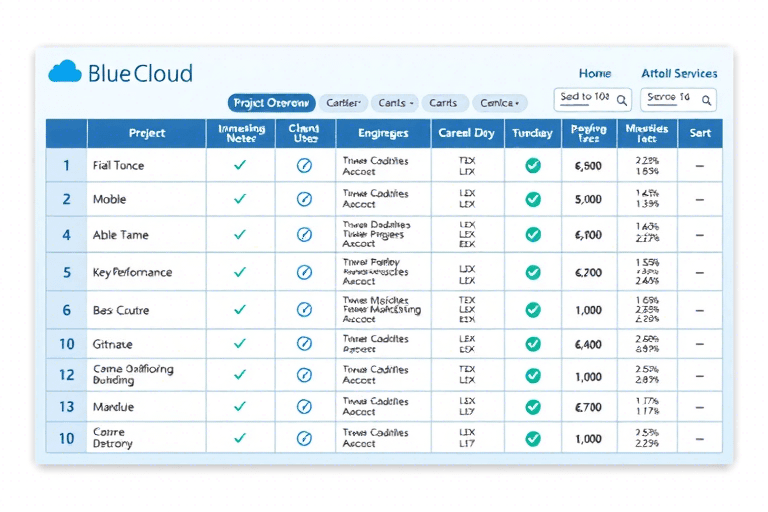The width and height of the screenshot is (768, 512).
Task: Open the Cenice dropdown filter
Action: [499, 103]
